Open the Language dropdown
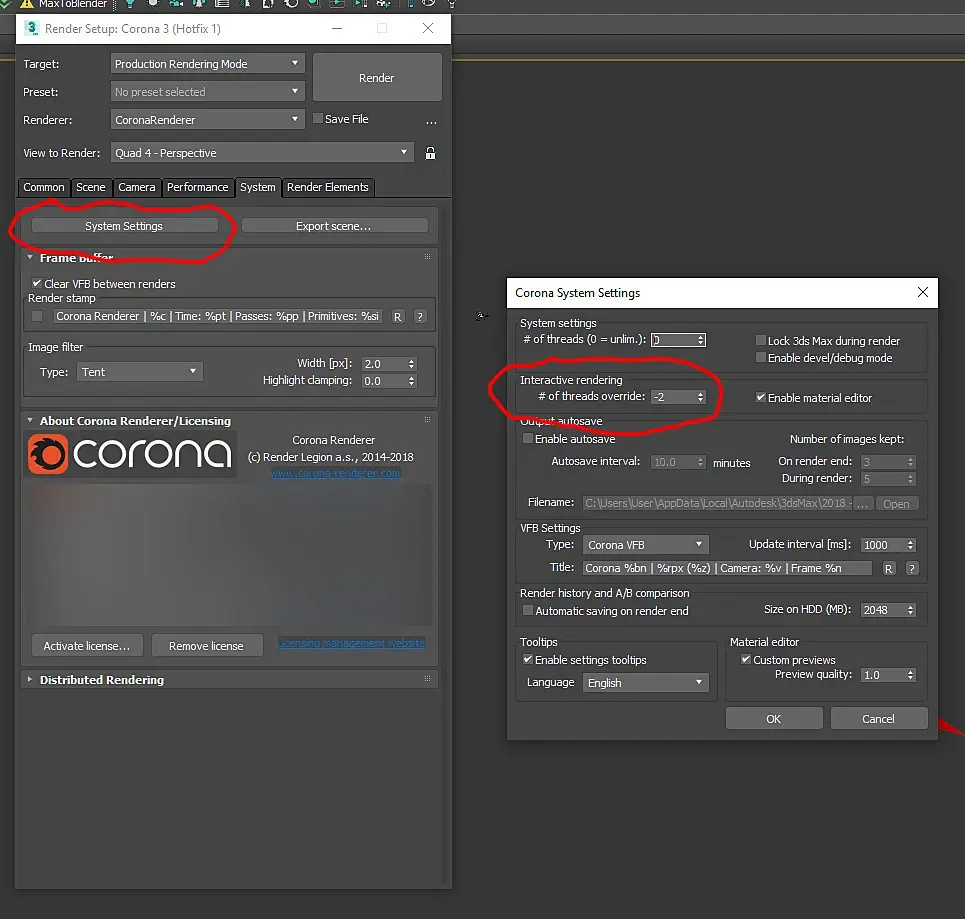Screen dimensions: 965x919 coord(646,683)
